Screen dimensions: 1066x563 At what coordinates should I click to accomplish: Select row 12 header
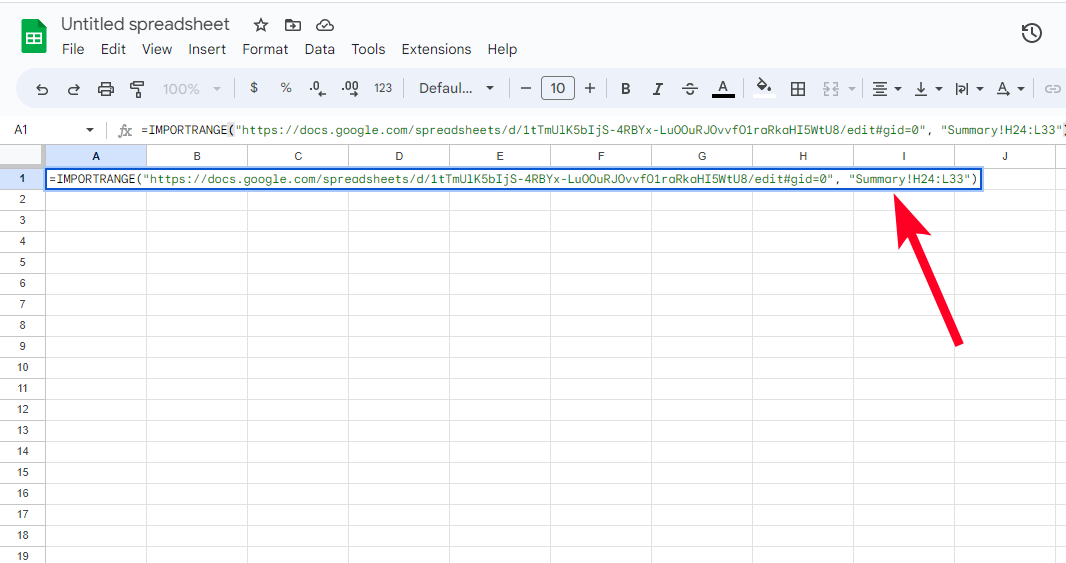point(22,409)
